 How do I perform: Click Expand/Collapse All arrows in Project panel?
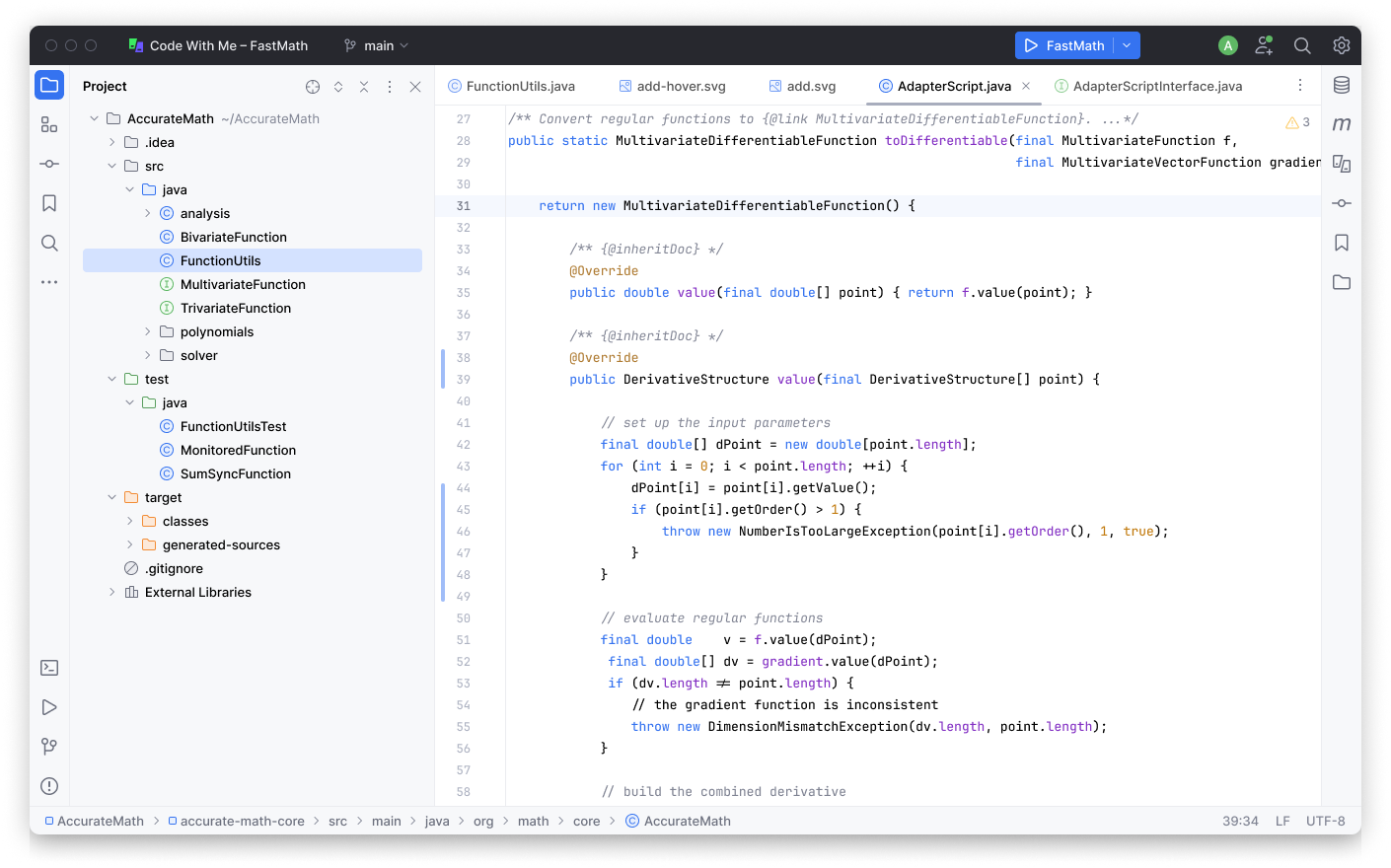[x=338, y=87]
